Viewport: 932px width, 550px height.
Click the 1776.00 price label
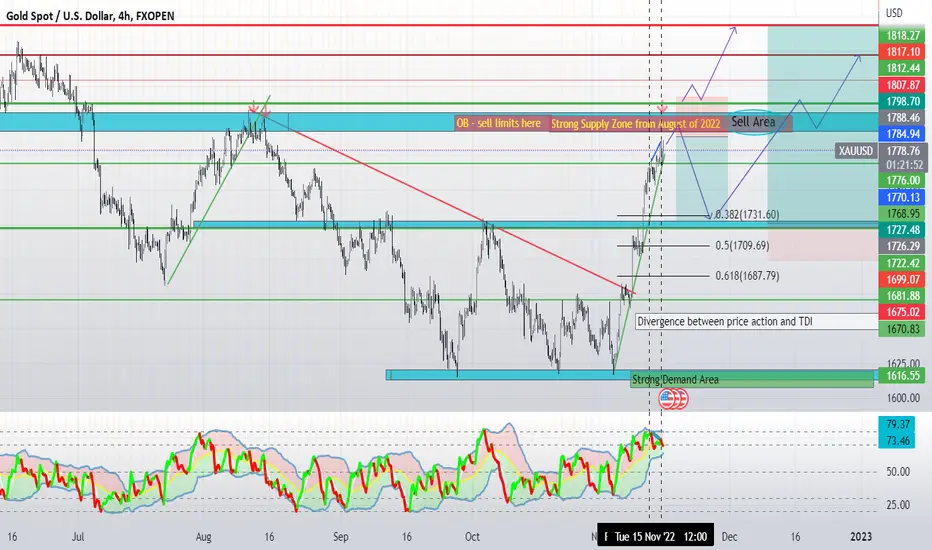tap(903, 180)
